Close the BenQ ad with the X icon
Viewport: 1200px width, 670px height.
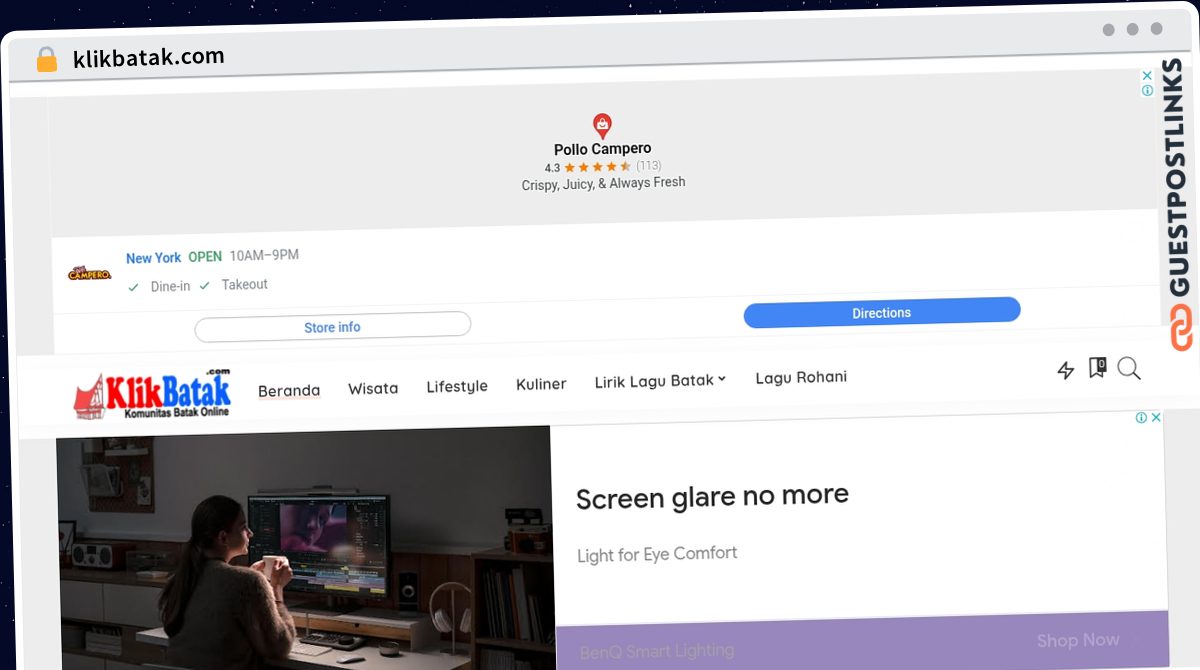click(1156, 418)
